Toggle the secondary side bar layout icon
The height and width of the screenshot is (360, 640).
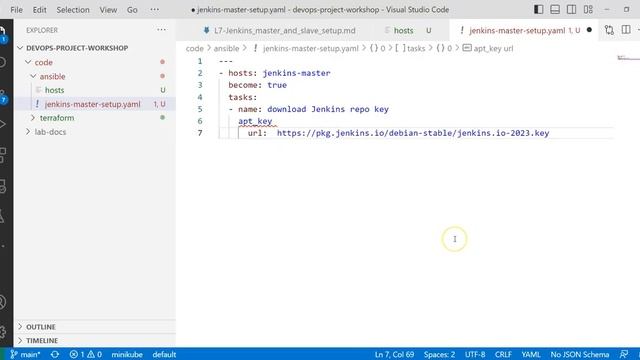pos(571,9)
